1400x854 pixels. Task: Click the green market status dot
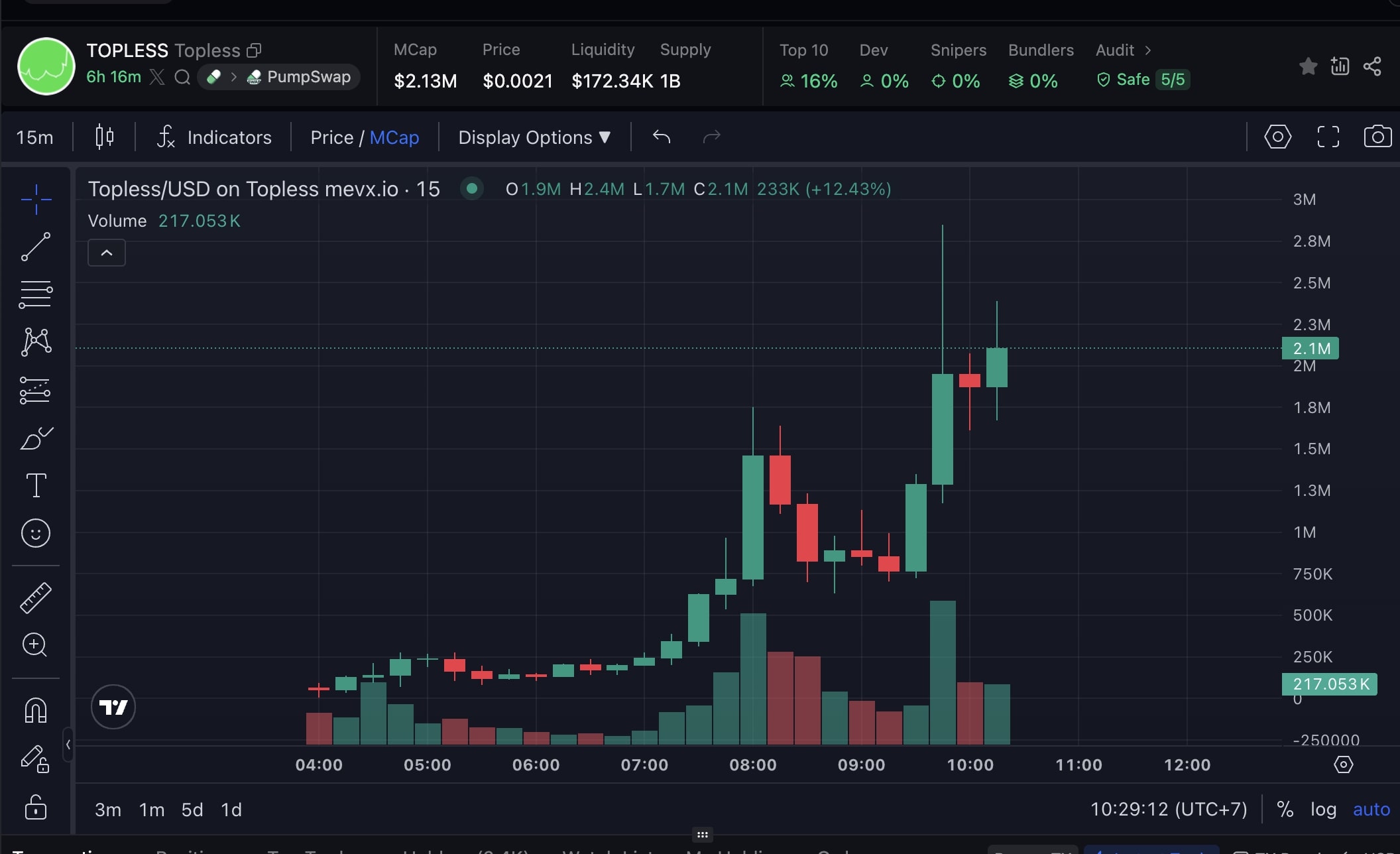471,188
